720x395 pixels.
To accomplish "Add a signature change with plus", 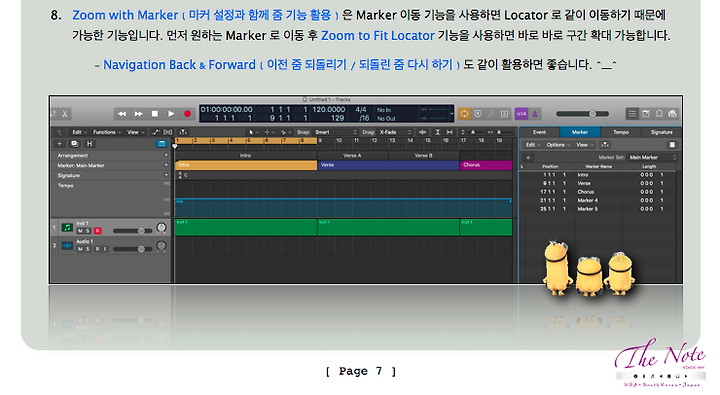I will 166,175.
